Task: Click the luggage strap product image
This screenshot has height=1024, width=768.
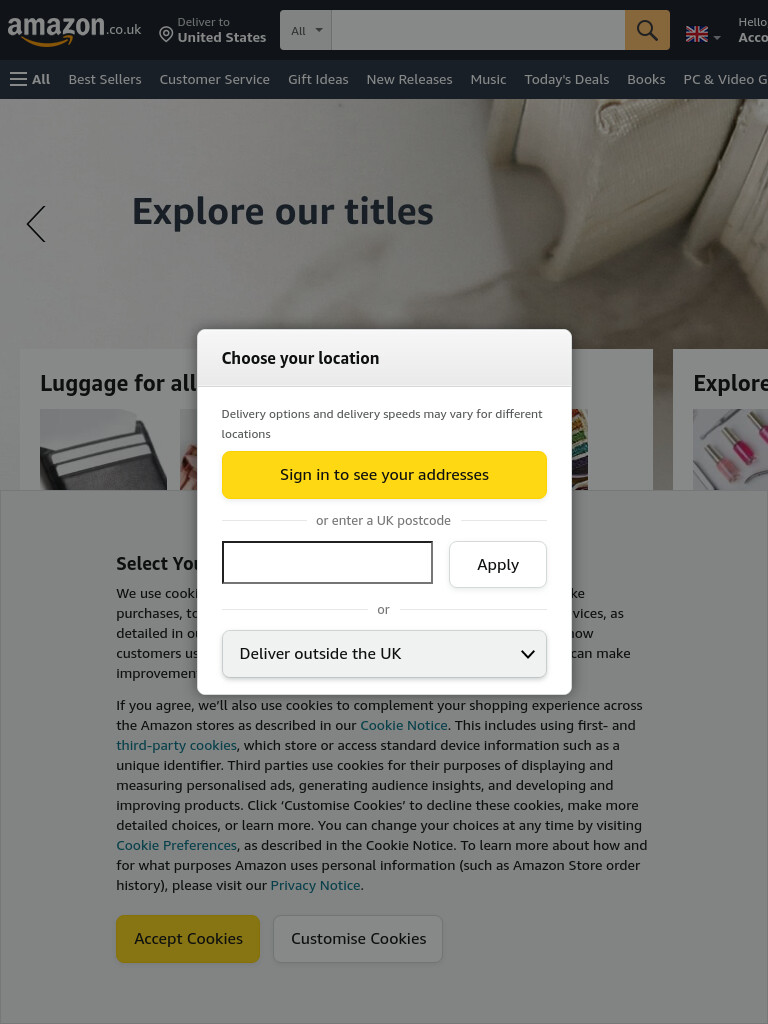Action: (x=103, y=449)
